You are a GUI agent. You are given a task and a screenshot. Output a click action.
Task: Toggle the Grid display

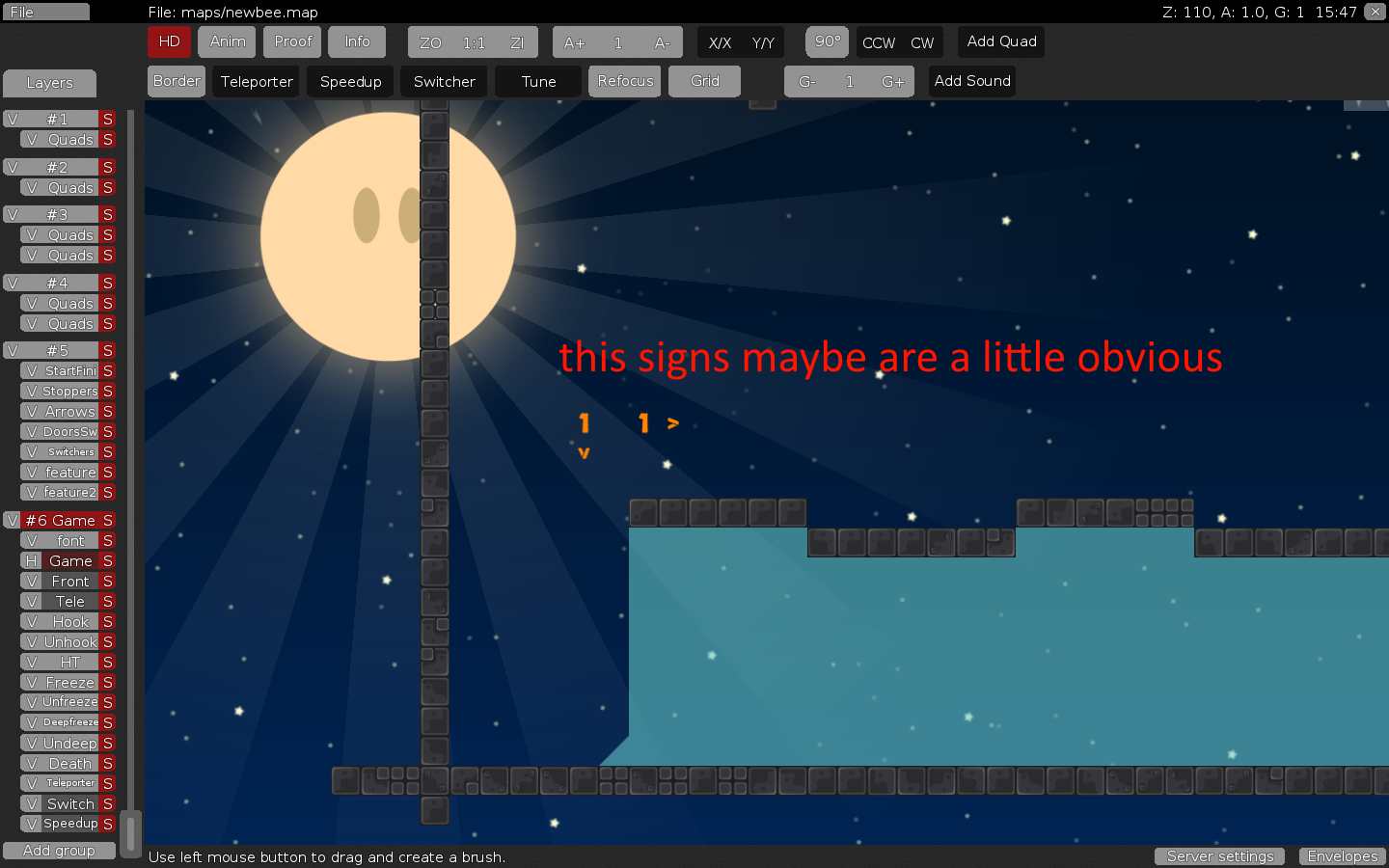pyautogui.click(x=704, y=81)
